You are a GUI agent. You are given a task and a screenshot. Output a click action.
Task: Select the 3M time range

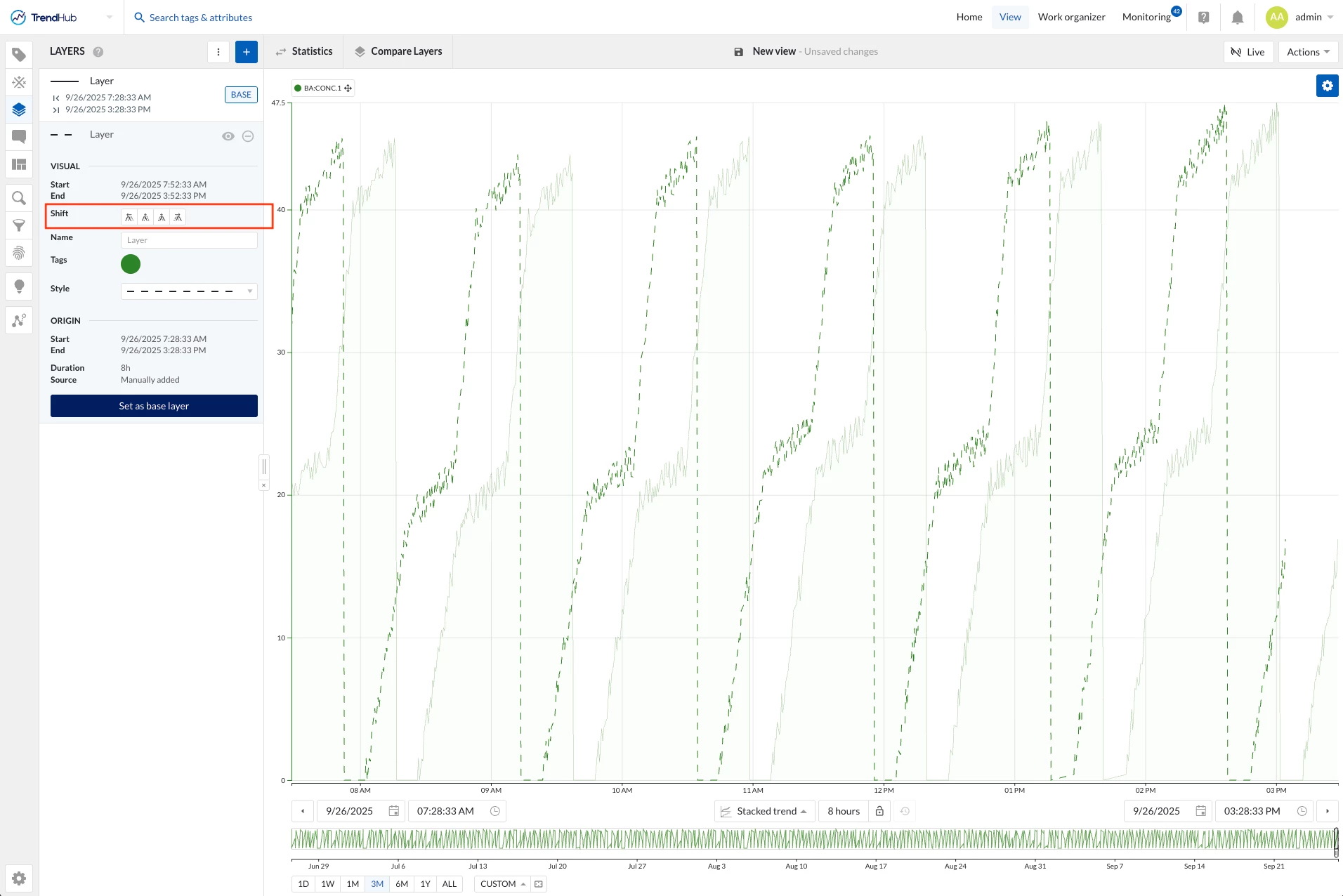click(377, 884)
